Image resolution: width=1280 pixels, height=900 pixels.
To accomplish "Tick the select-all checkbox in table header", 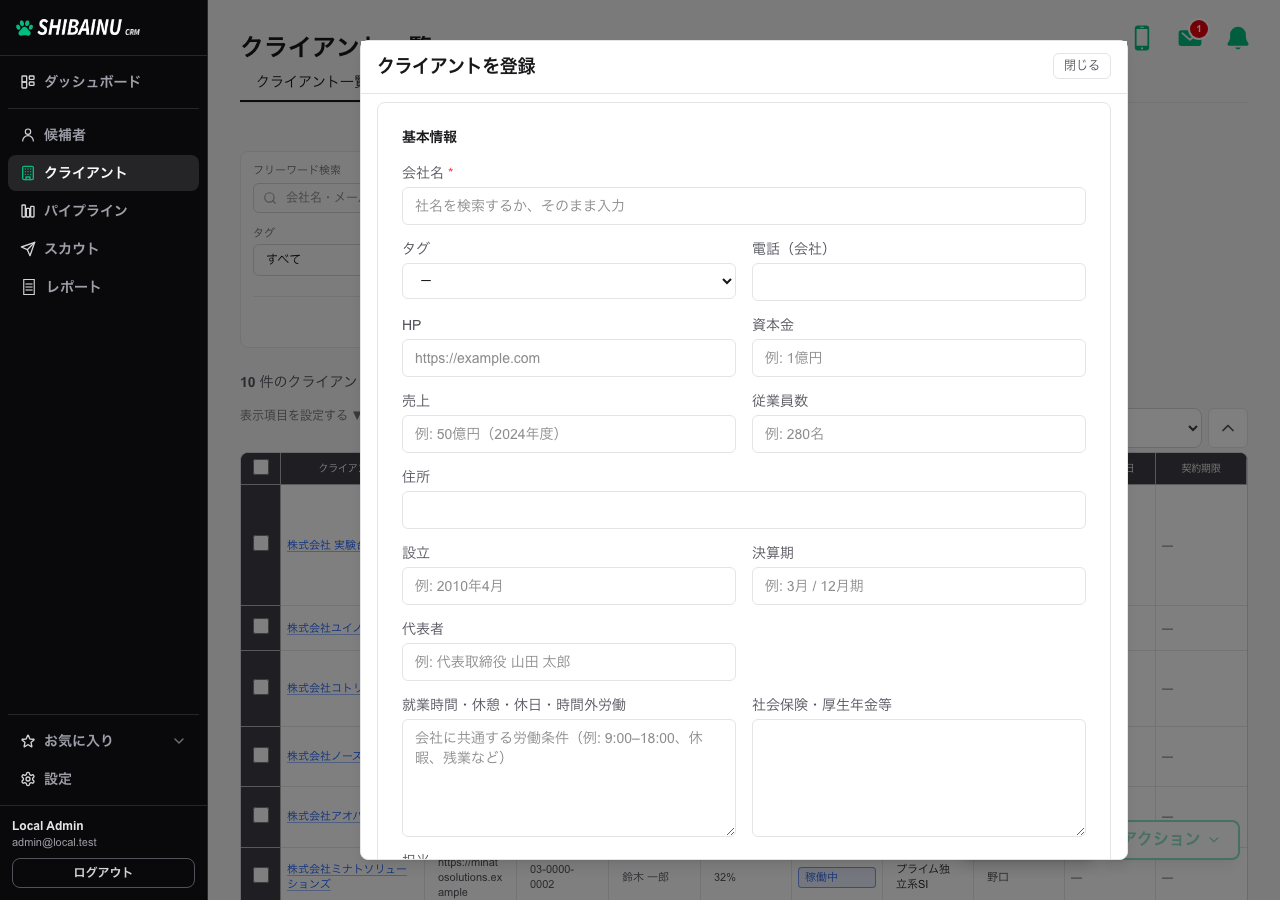I will pyautogui.click(x=261, y=467).
